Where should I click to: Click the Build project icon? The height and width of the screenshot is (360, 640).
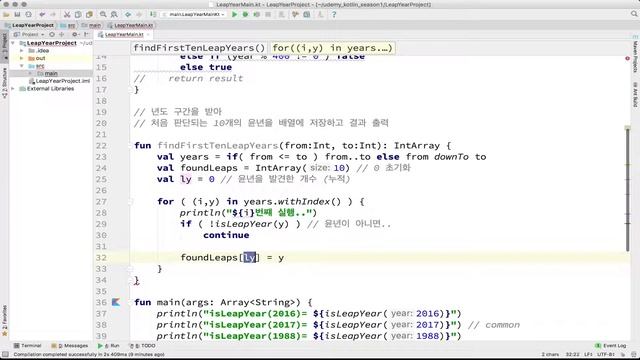pyautogui.click(x=153, y=14)
